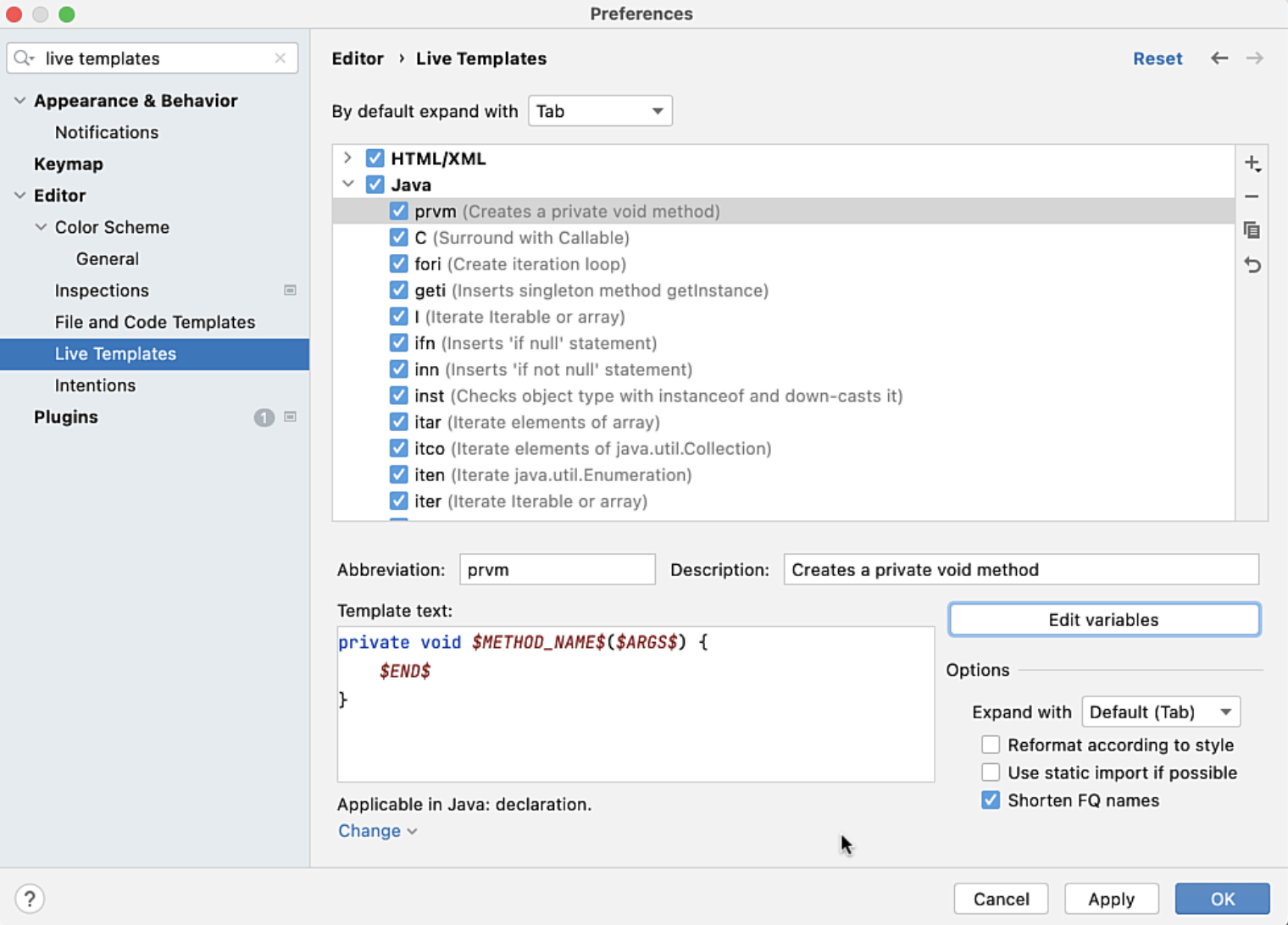Image resolution: width=1288 pixels, height=925 pixels.
Task: Uncheck Shorten FQ names
Action: pyautogui.click(x=991, y=800)
